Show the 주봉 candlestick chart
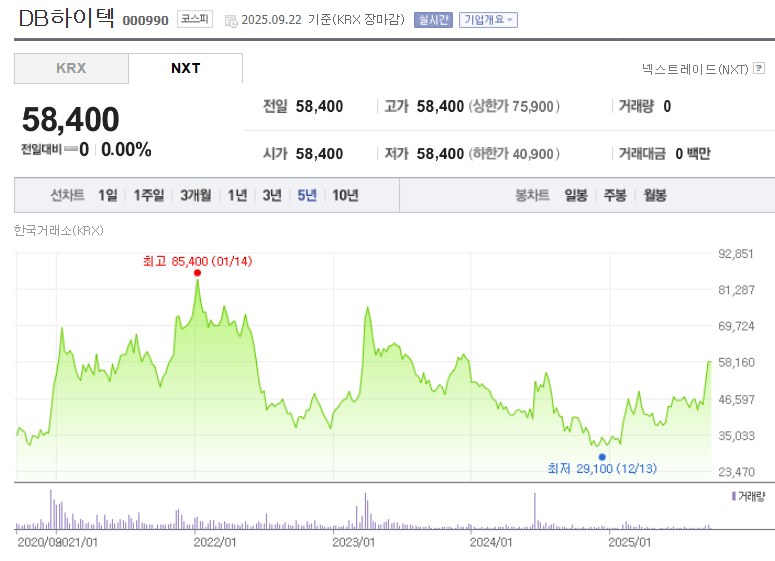 tap(615, 195)
